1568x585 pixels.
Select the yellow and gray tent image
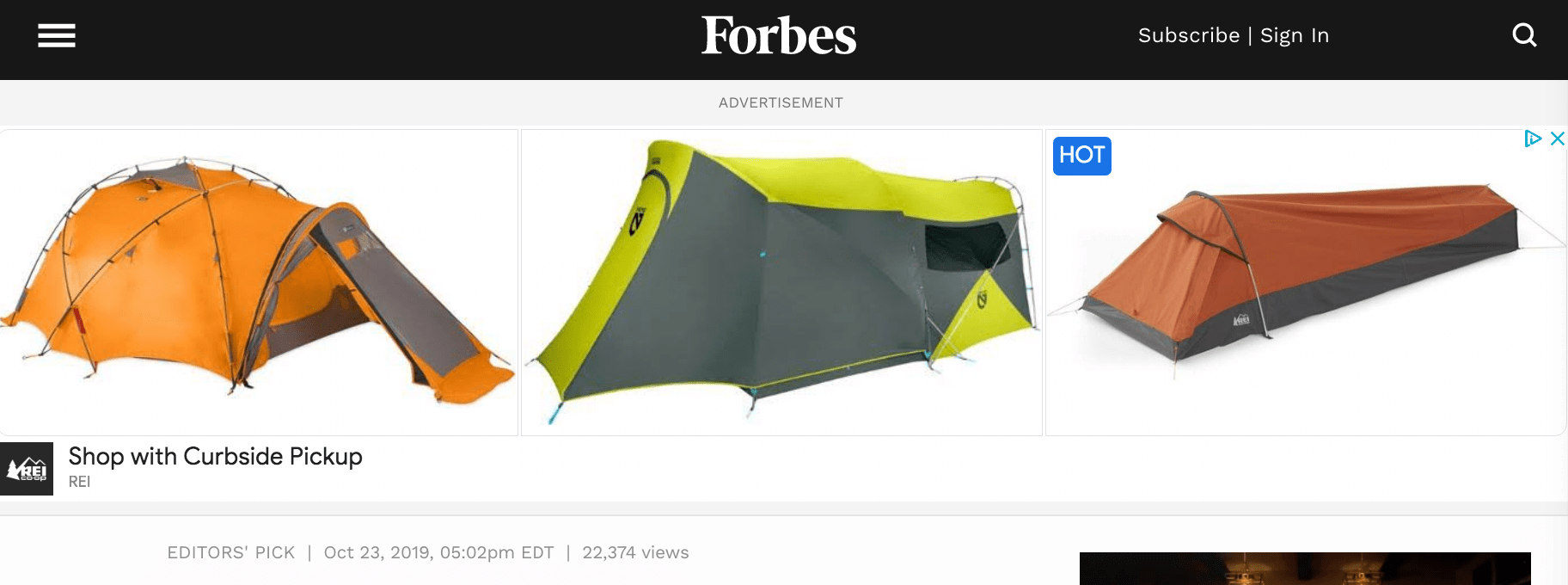781,282
